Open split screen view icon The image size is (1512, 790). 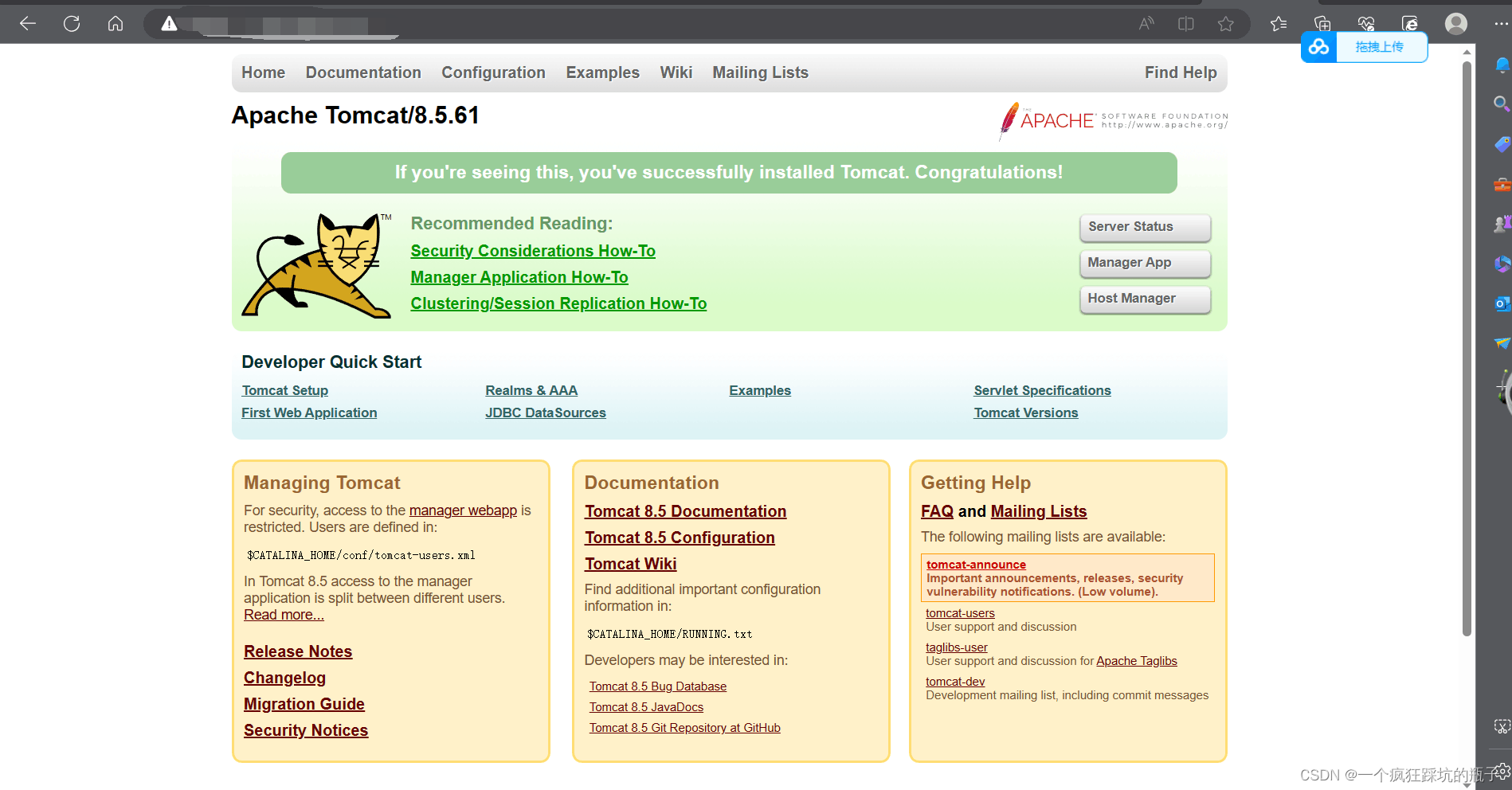tap(1186, 24)
